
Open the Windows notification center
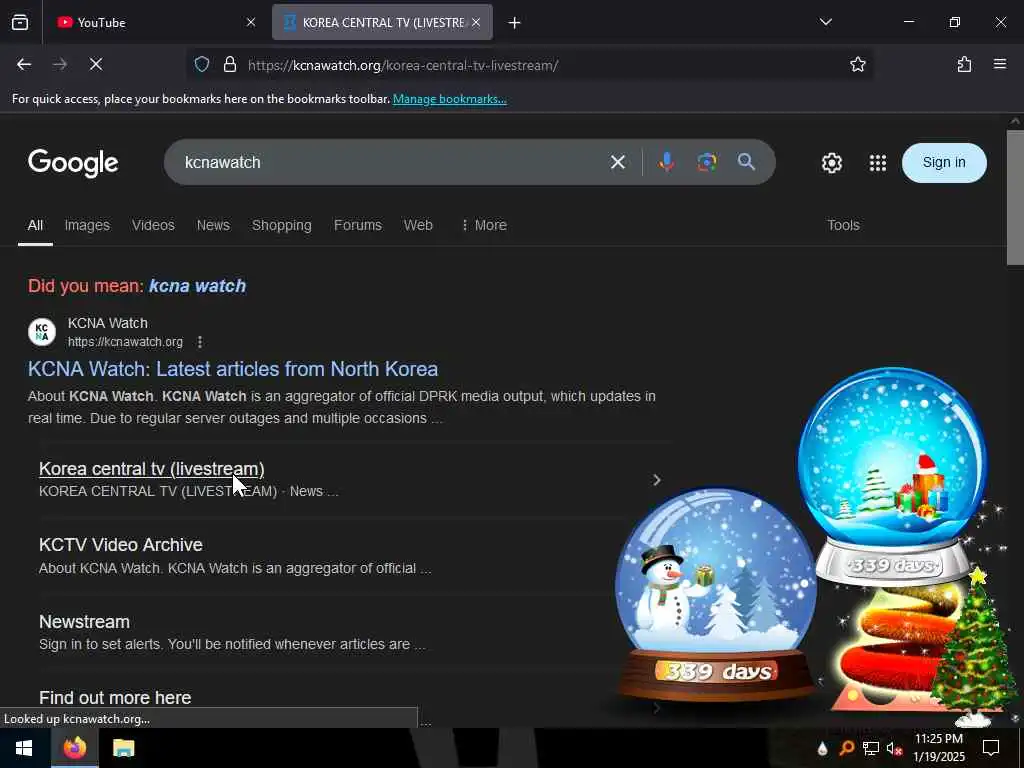point(991,748)
